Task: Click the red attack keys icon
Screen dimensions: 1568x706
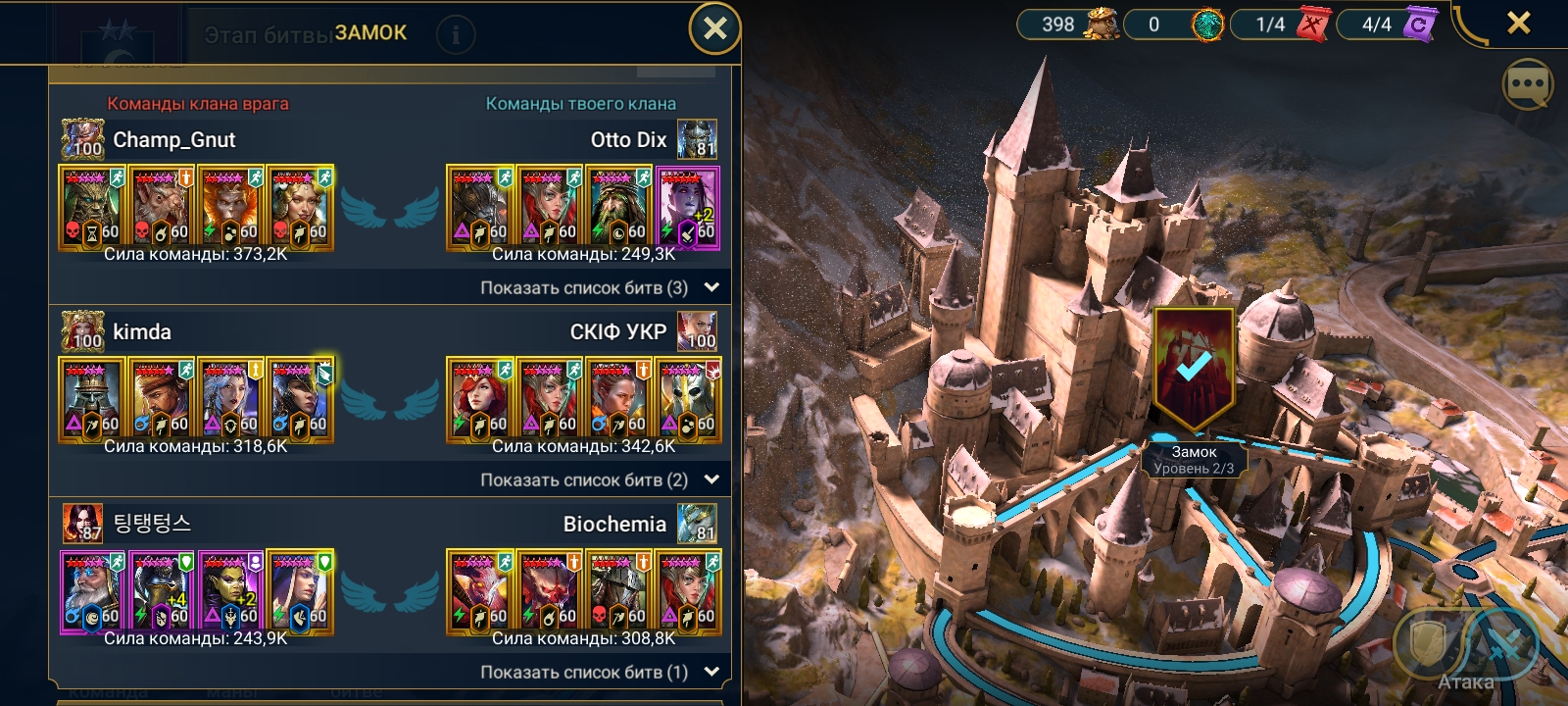Action: [1314, 24]
